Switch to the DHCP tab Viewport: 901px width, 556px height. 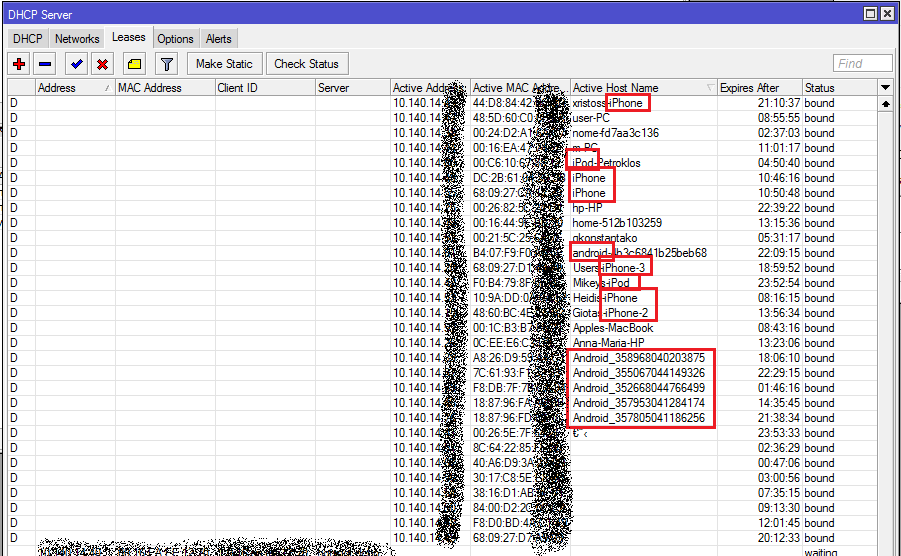27,39
